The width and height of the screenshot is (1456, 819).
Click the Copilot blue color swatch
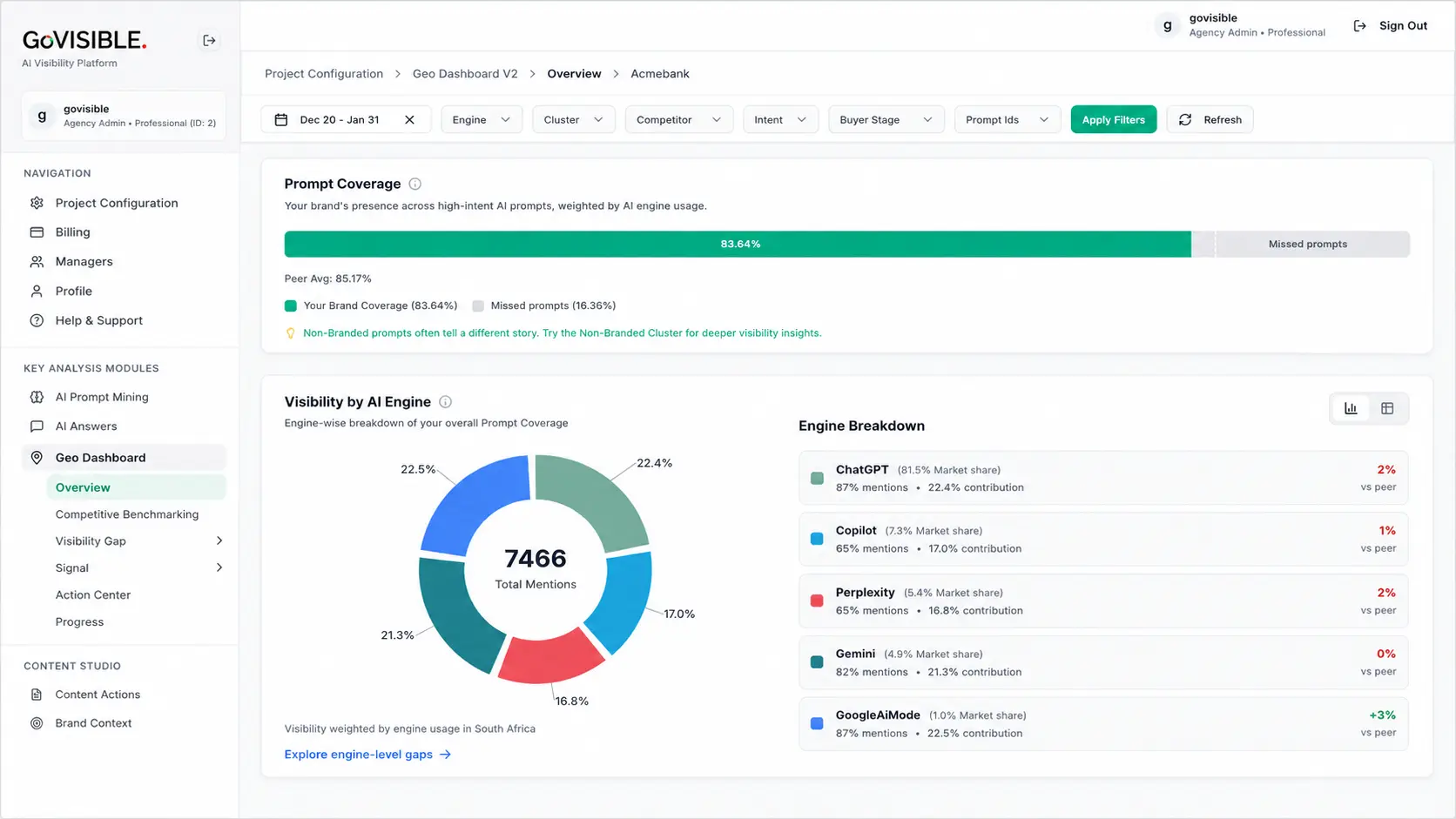pos(817,540)
